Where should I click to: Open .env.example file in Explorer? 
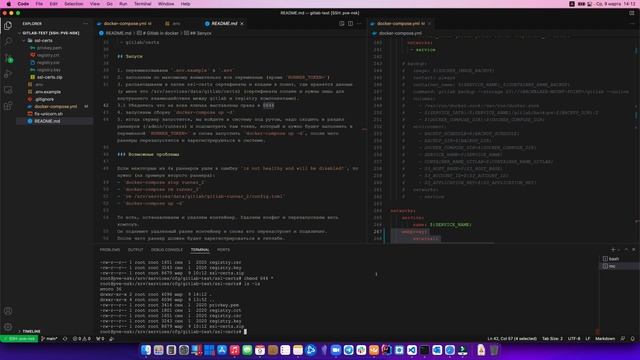(x=55, y=92)
